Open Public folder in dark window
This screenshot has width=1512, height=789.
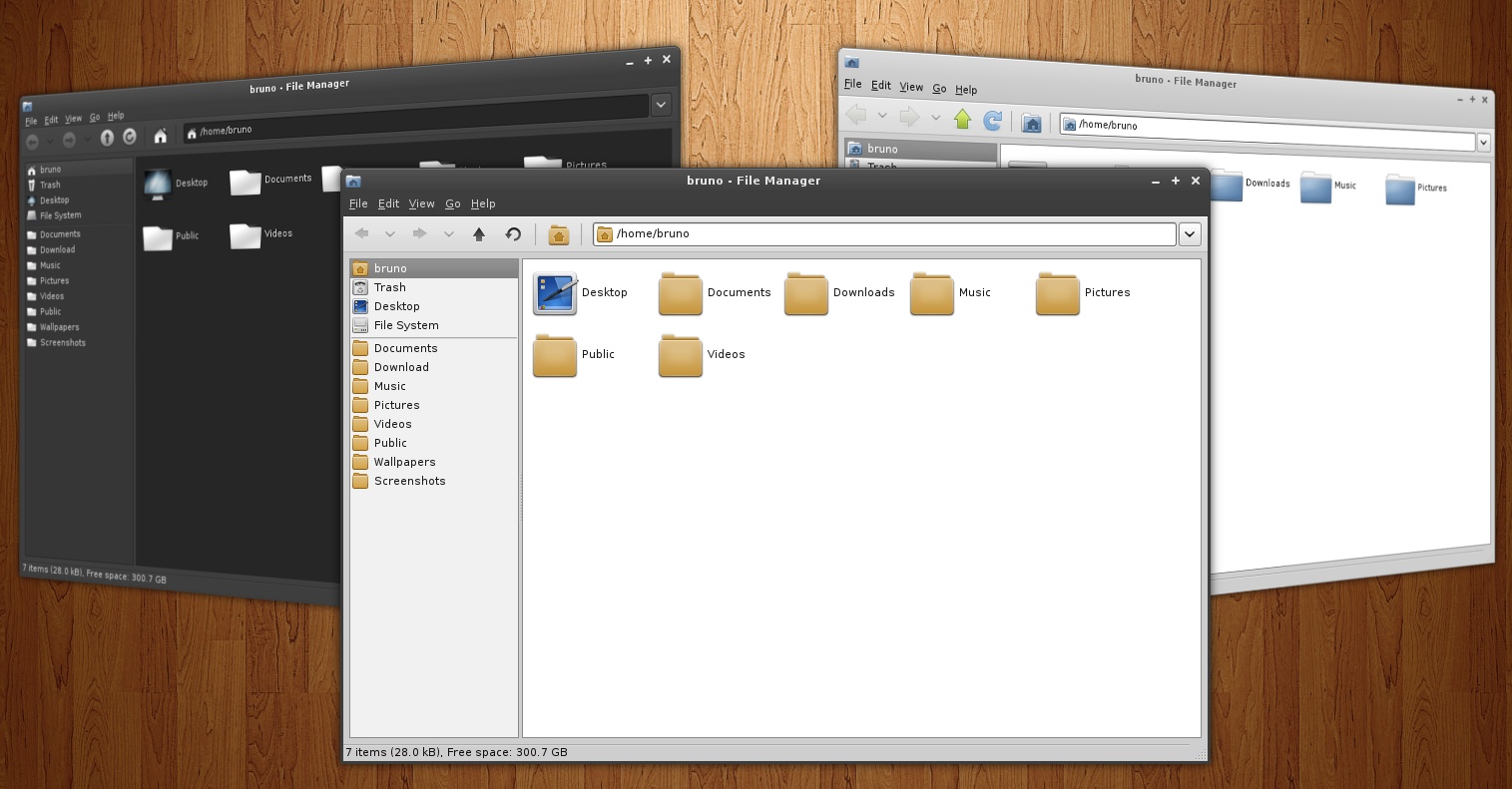(x=158, y=237)
